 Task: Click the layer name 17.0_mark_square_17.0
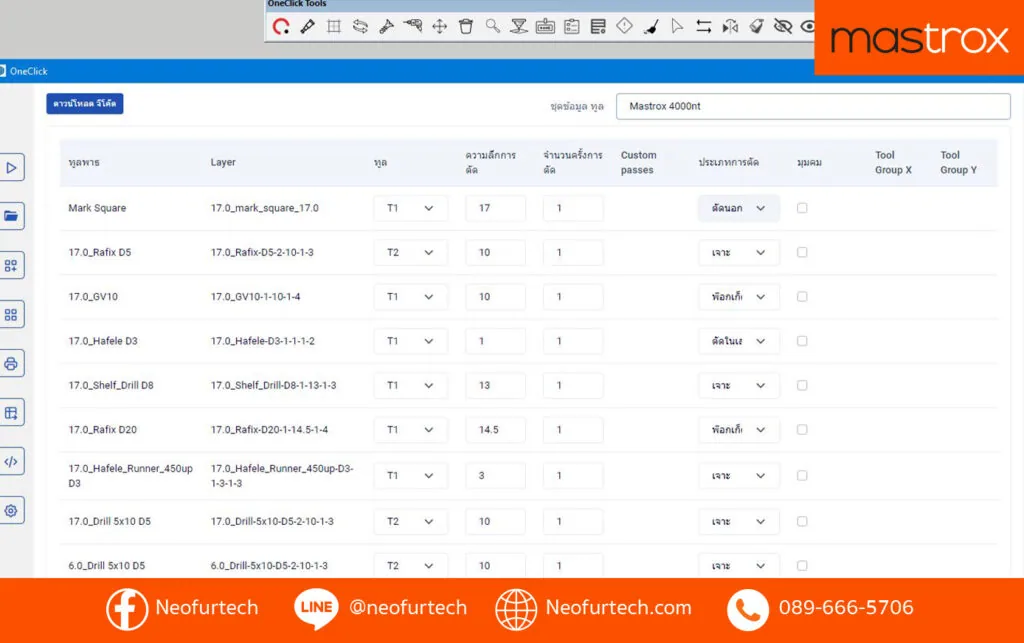click(264, 208)
